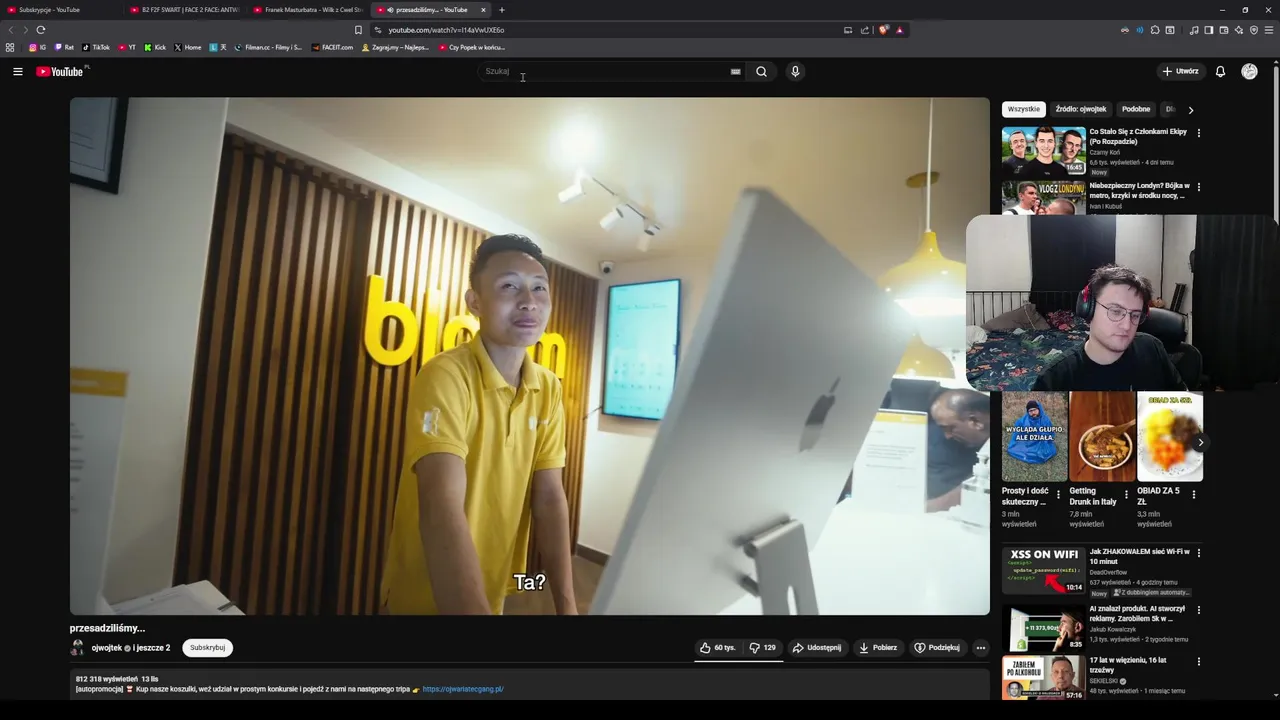Viewport: 1280px width, 720px height.
Task: Bookmark this page from the address bar
Action: [358, 30]
